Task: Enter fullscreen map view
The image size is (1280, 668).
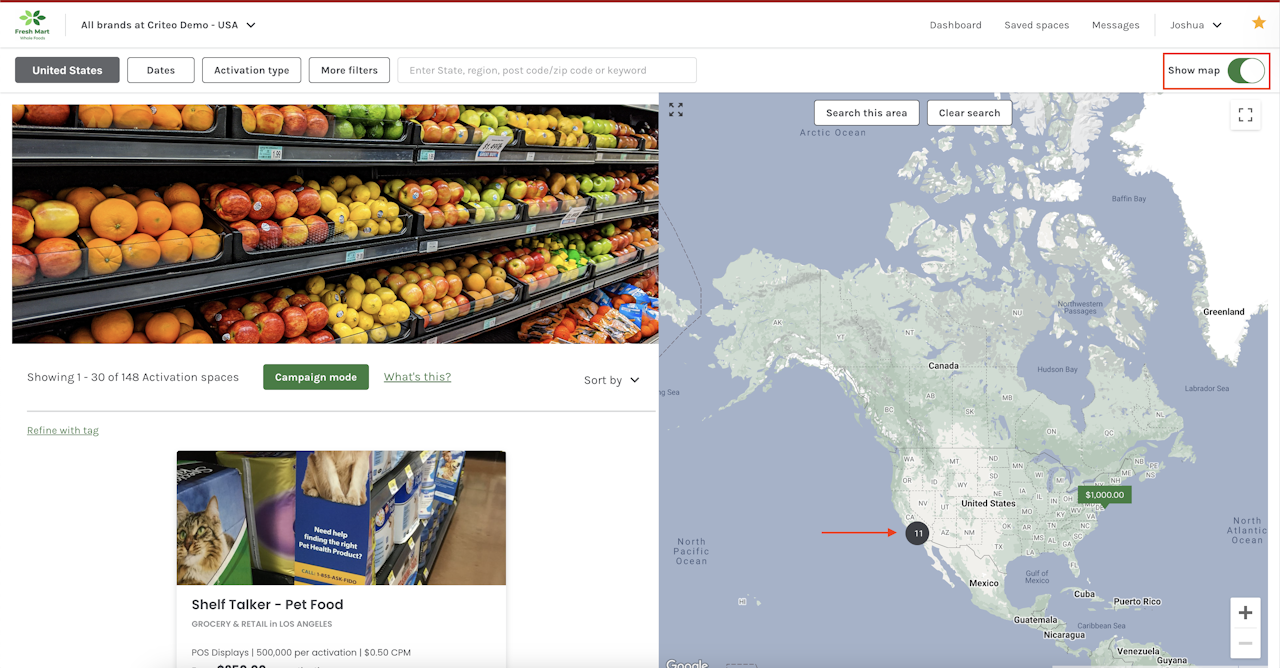Action: click(x=1245, y=115)
